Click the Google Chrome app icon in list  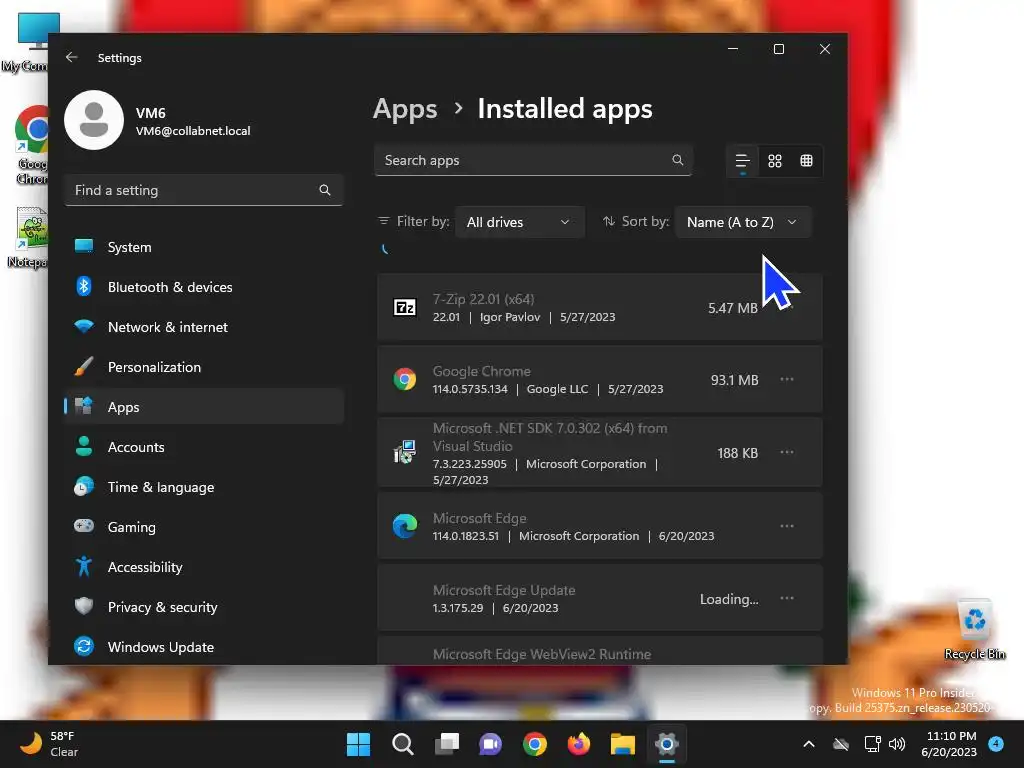405,379
